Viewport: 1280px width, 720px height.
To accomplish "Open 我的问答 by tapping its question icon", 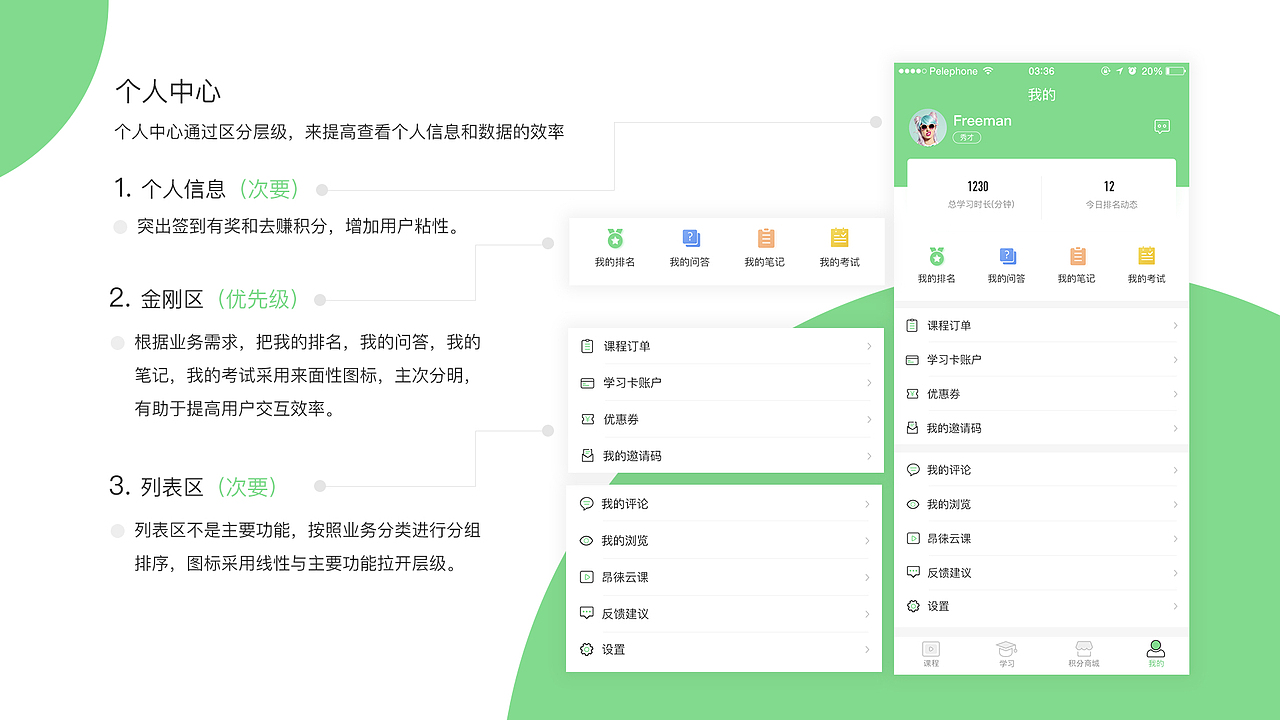I will point(1007,258).
